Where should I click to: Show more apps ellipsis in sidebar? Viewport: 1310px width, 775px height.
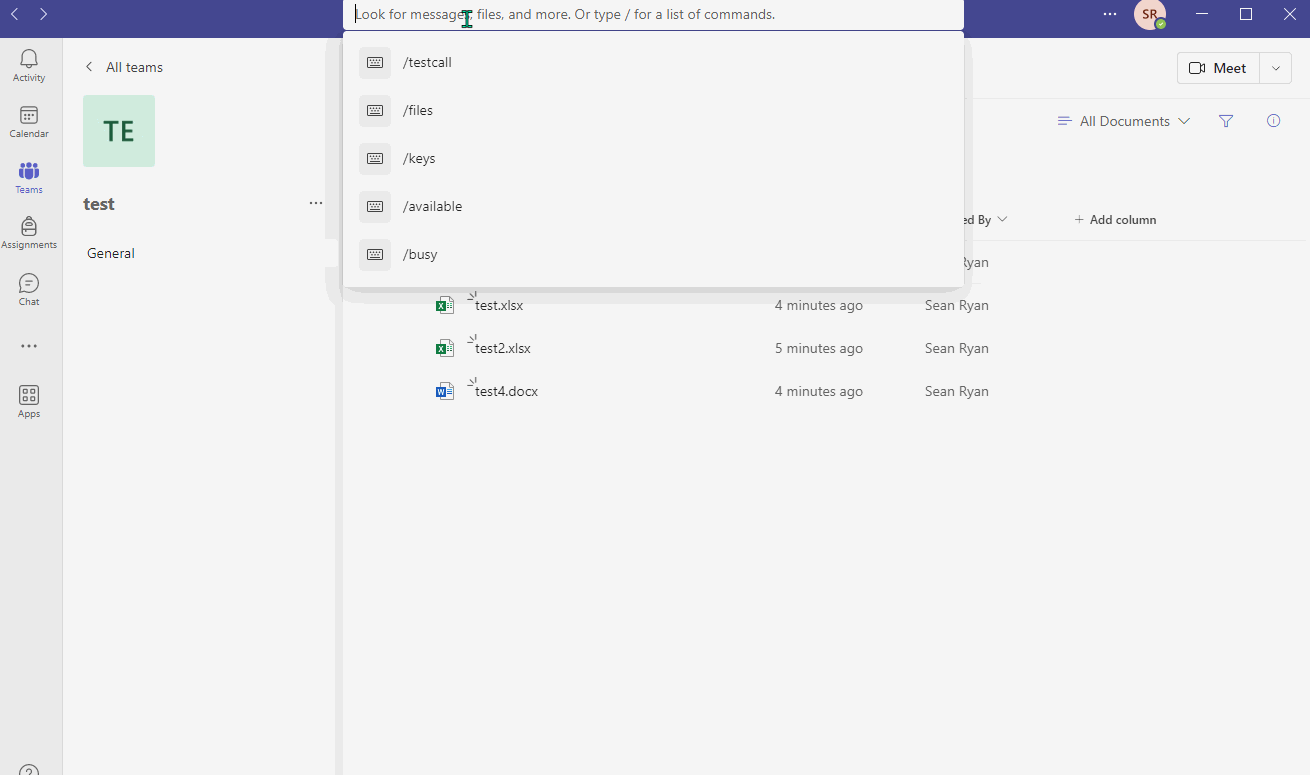point(29,346)
